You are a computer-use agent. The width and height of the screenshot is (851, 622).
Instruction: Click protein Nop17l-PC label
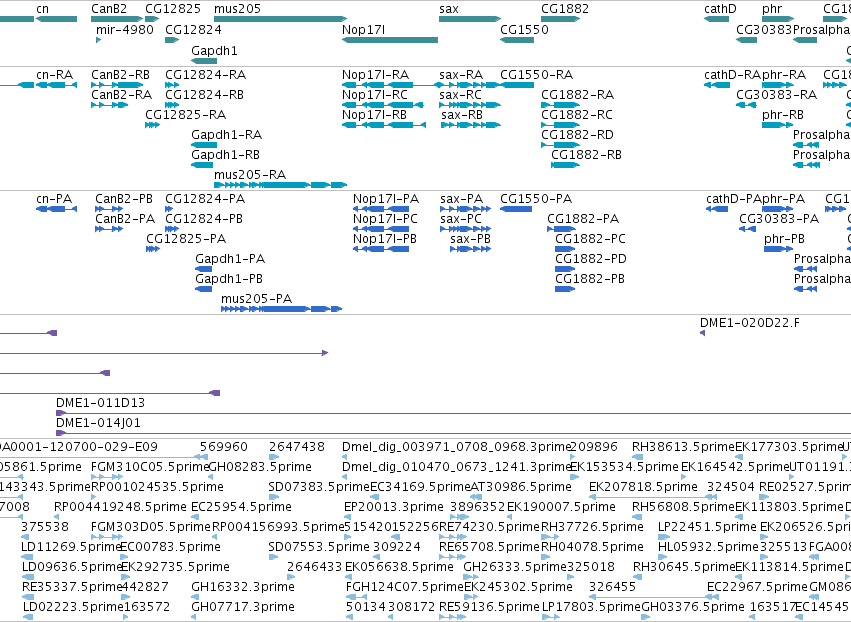tap(385, 218)
